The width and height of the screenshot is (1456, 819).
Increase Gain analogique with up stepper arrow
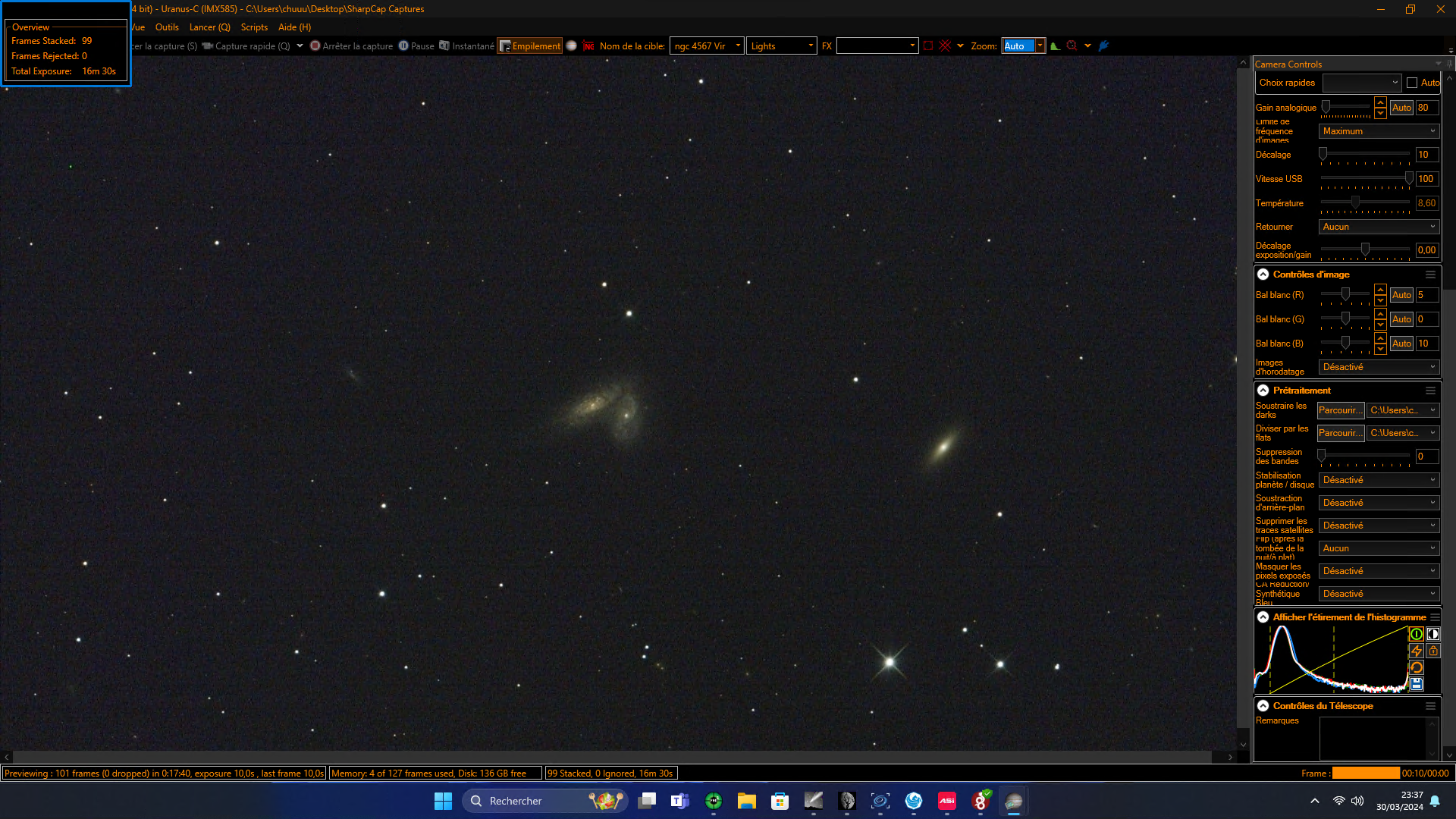point(1380,103)
